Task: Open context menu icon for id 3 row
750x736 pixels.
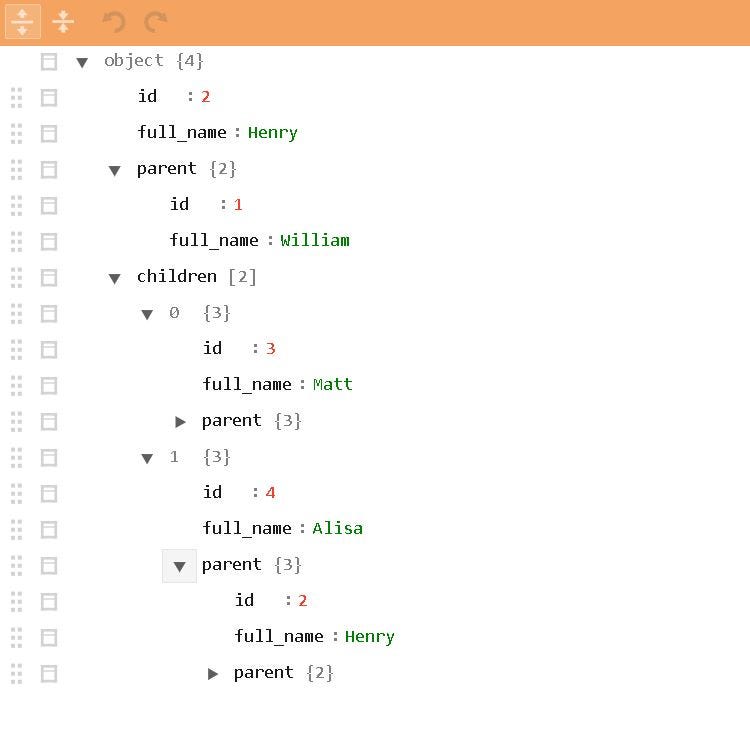Action: [x=49, y=350]
